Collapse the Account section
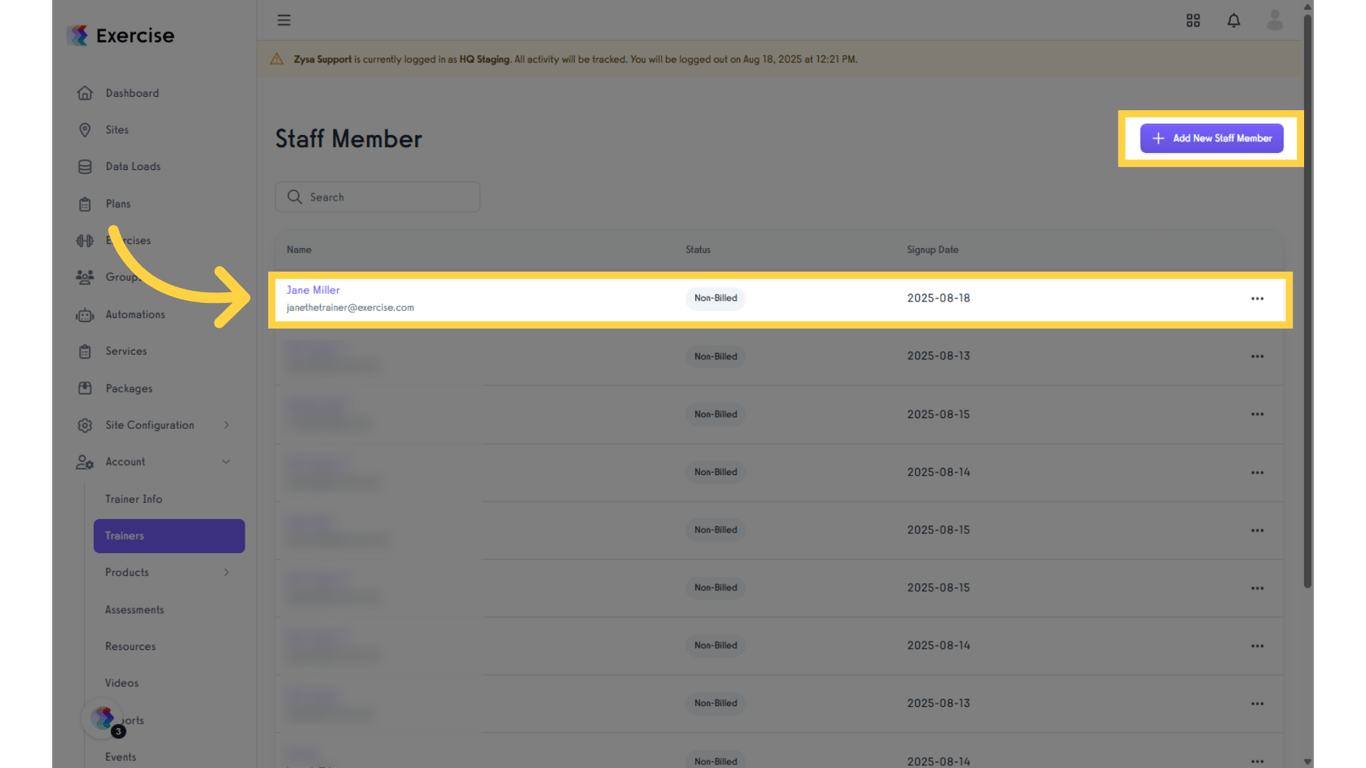This screenshot has width=1366, height=768. [x=226, y=462]
